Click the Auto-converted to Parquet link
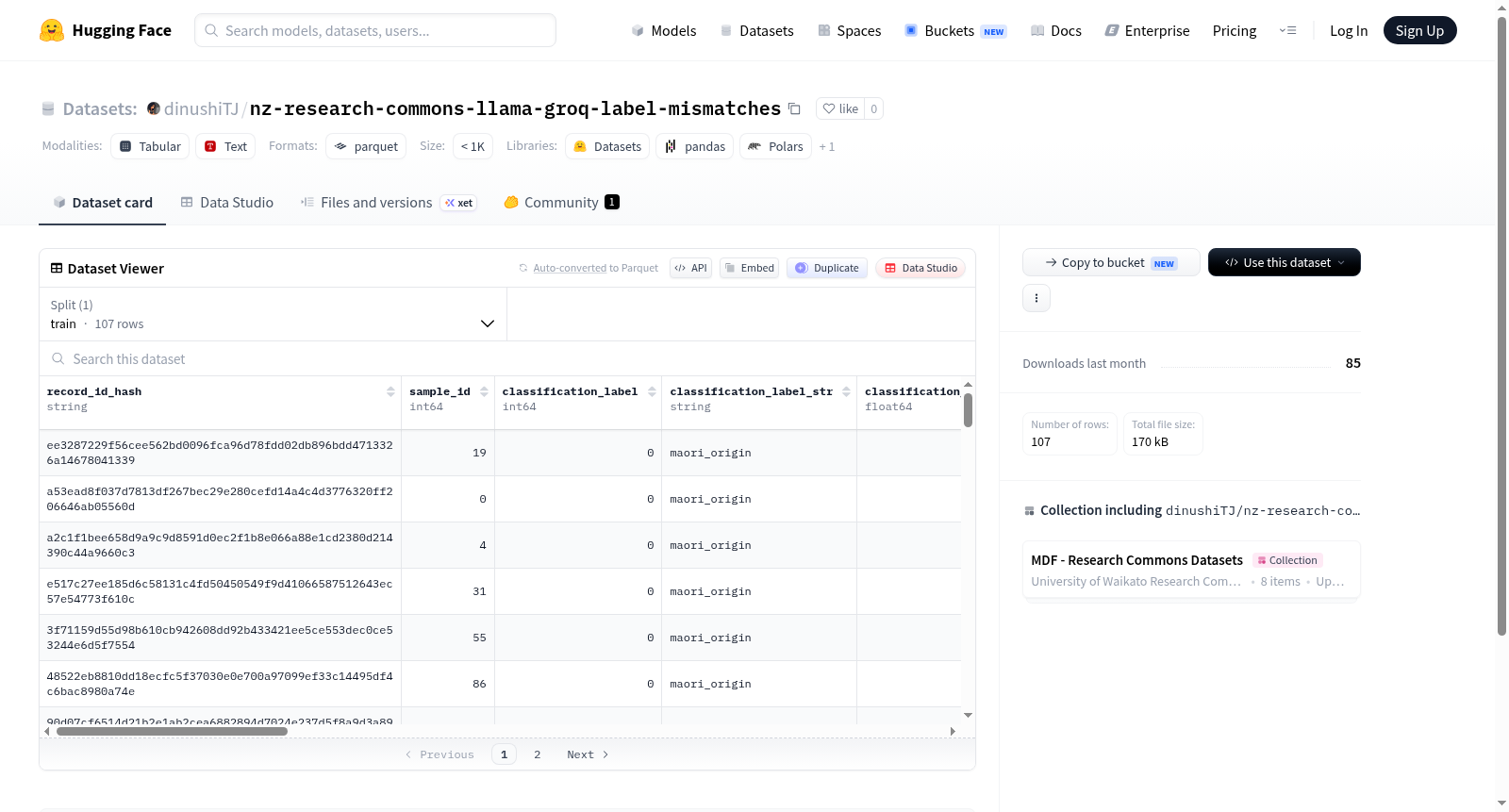 point(595,268)
